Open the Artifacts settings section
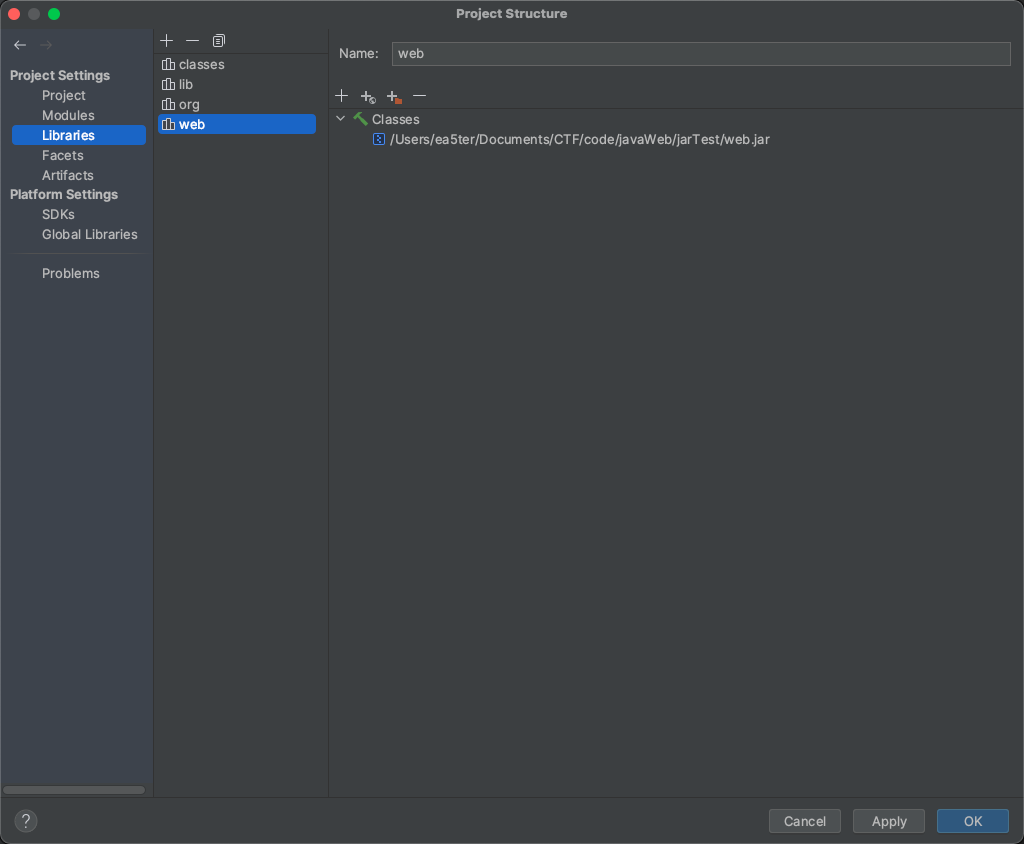Screen dimensions: 1024x844 (67, 175)
